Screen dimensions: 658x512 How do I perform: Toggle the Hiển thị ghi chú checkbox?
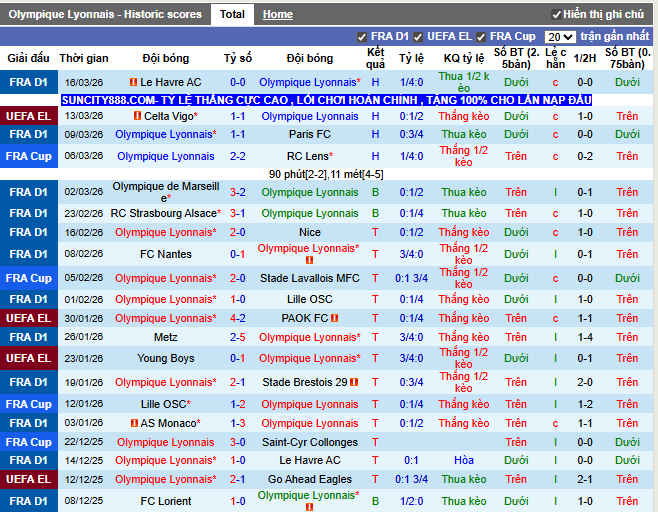point(556,15)
